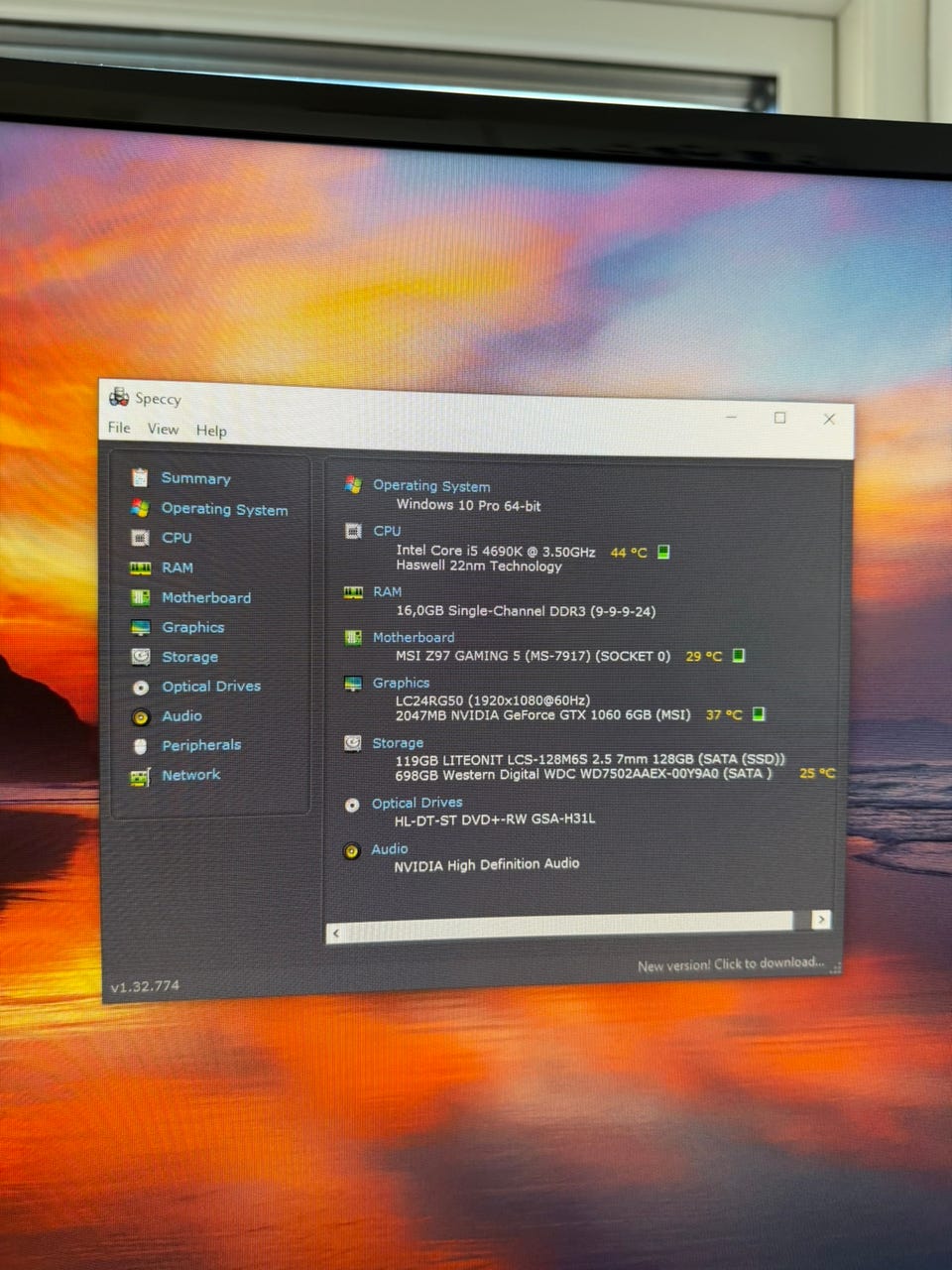
Task: Click the horizontal scrollbar right arrow
Action: 820,920
